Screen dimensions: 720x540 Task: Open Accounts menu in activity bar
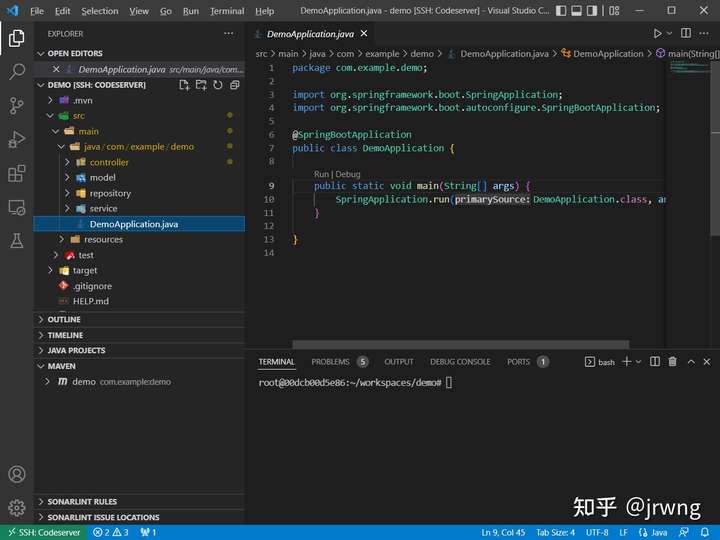point(17,474)
